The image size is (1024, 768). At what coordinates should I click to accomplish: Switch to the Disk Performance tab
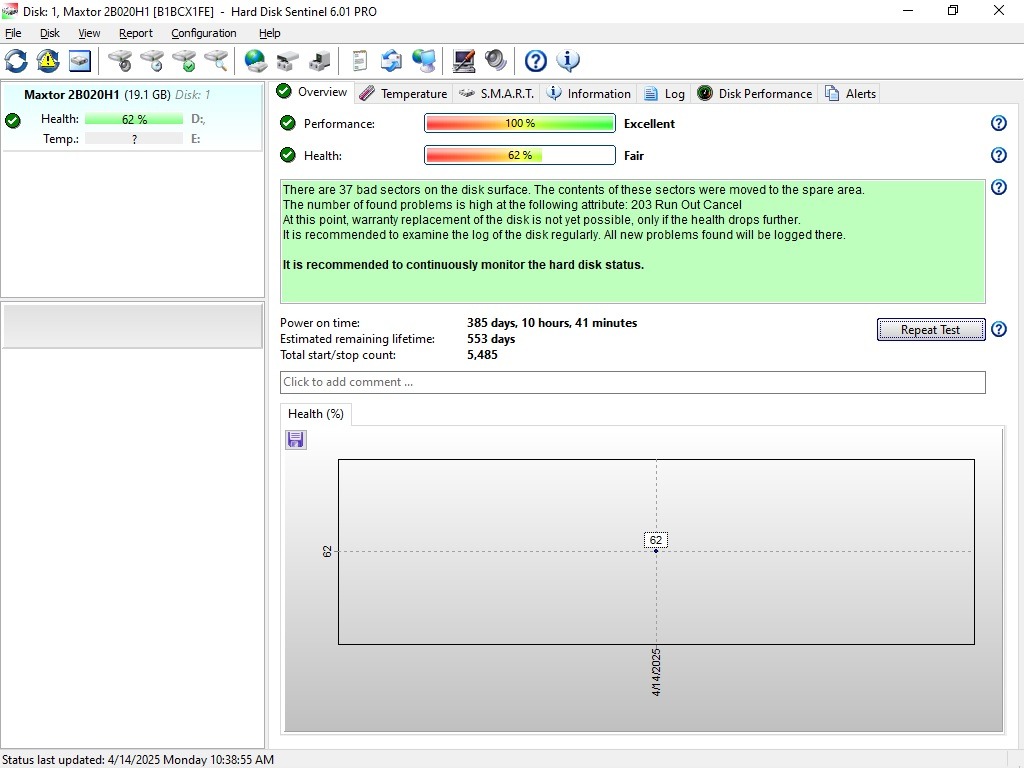point(754,93)
